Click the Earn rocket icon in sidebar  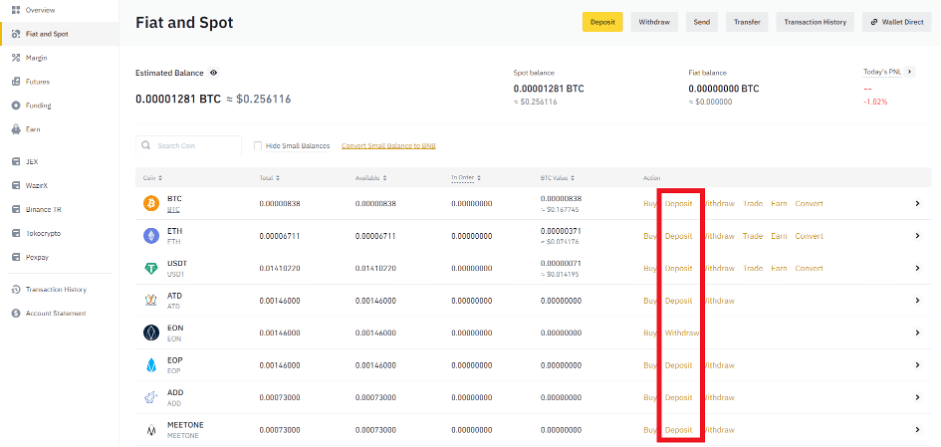pos(16,129)
